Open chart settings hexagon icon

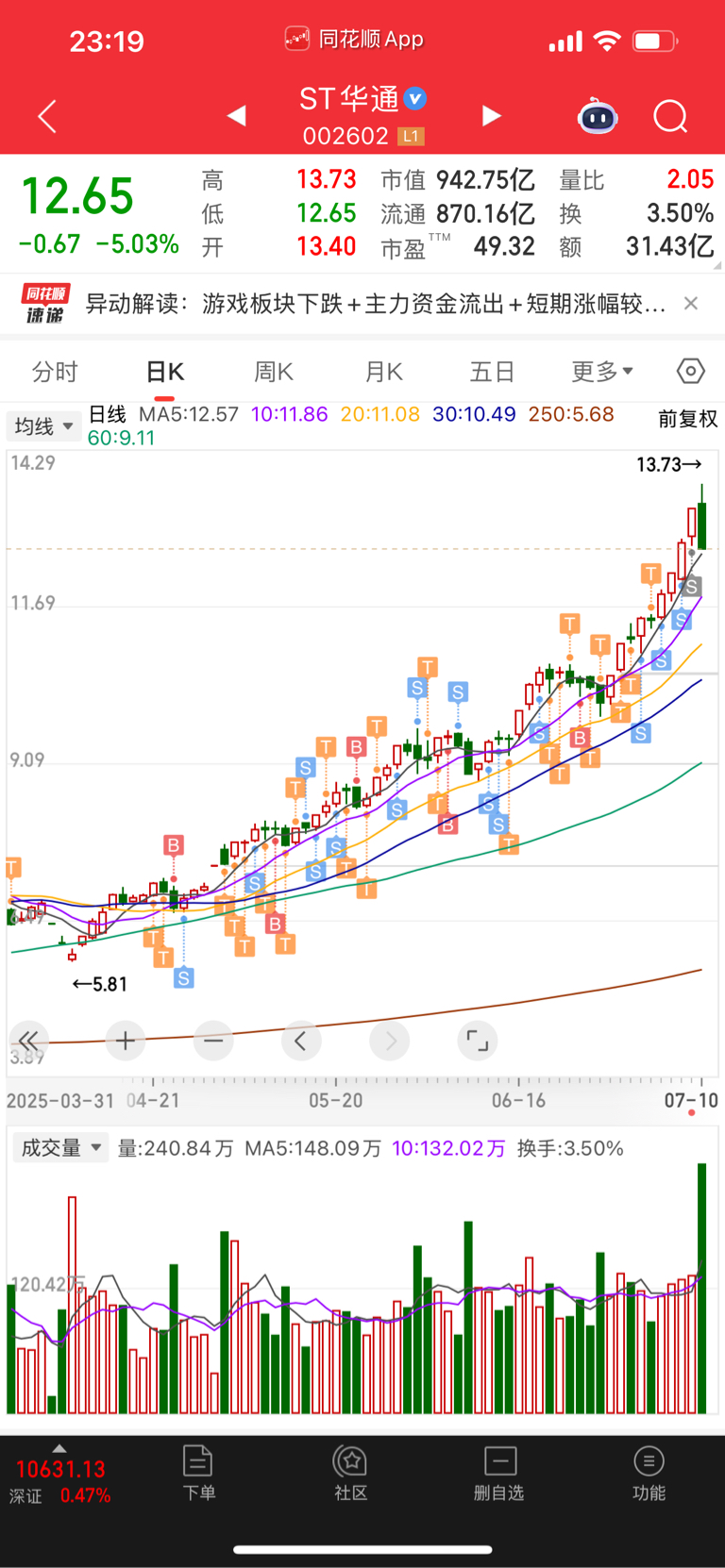pyautogui.click(x=691, y=371)
